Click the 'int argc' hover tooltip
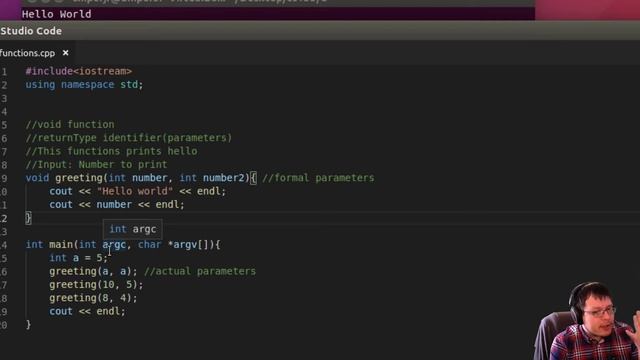Image resolution: width=640 pixels, height=360 pixels. pyautogui.click(x=133, y=229)
